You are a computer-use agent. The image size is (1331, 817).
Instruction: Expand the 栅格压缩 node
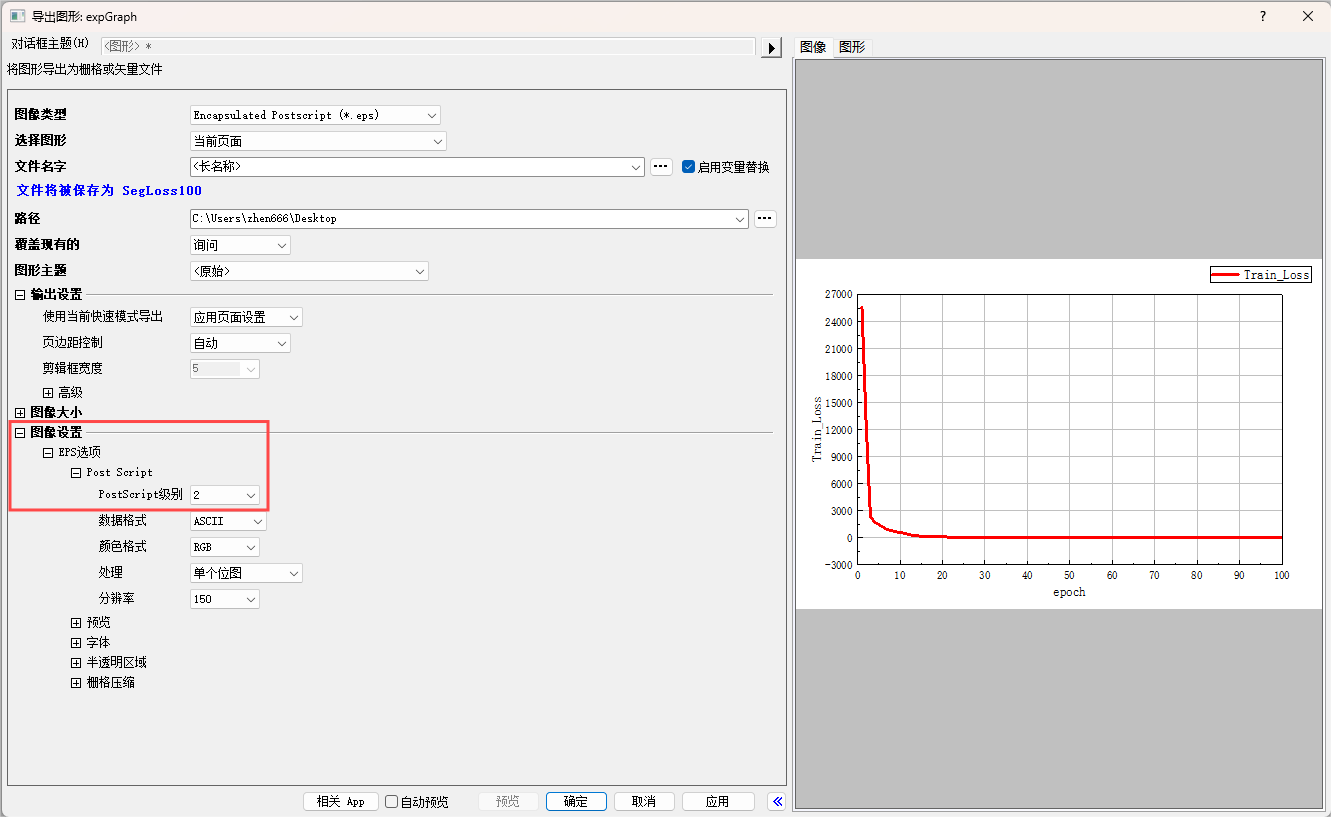[76, 683]
